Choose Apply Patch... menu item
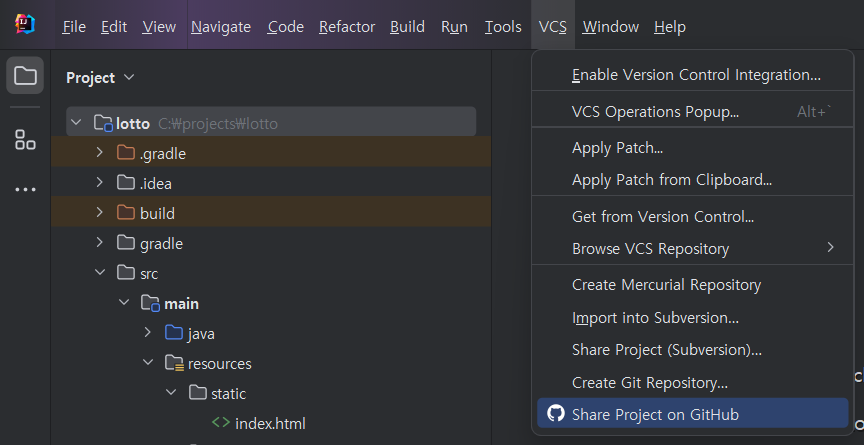The height and width of the screenshot is (445, 864). coord(693,148)
